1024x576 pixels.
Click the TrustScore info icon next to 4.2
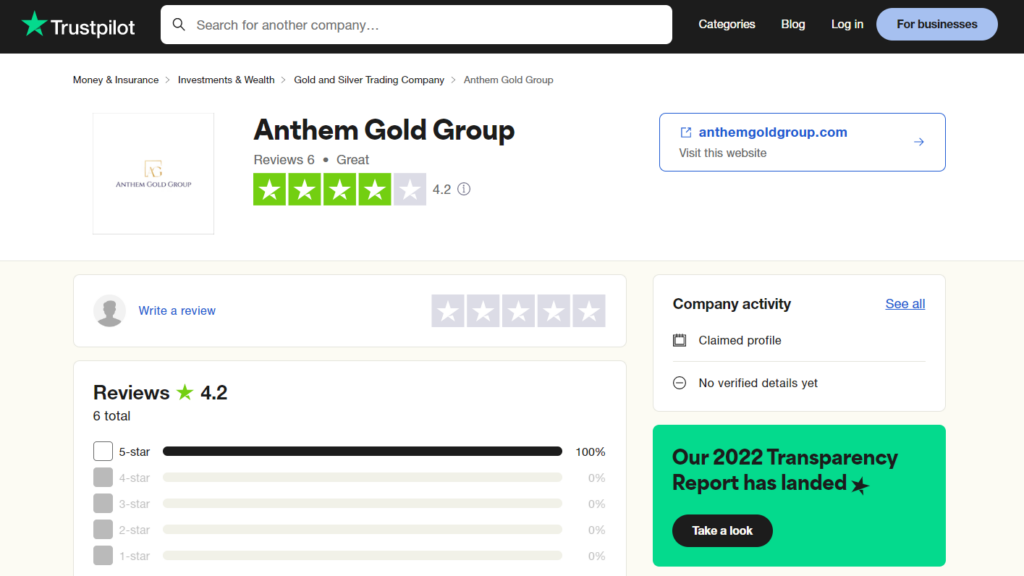464,189
